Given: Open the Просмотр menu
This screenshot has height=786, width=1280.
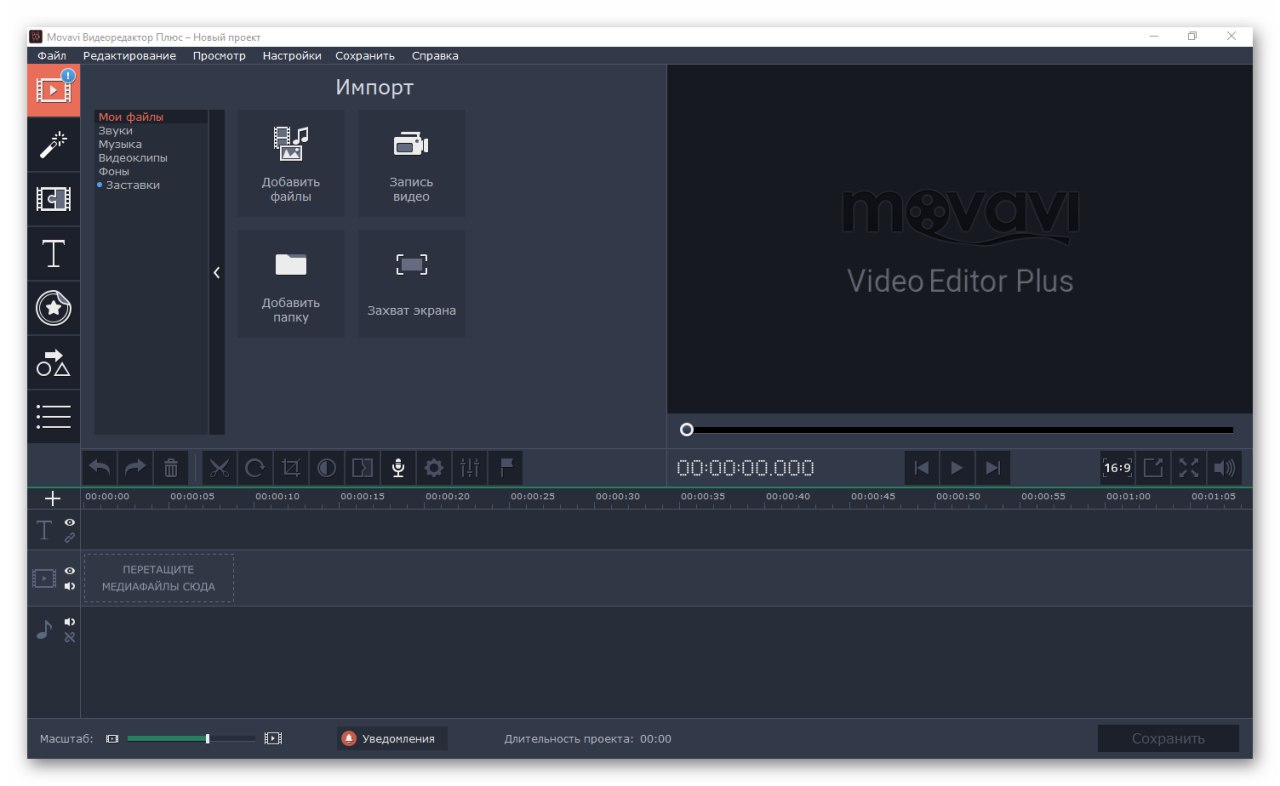Looking at the screenshot, I should [219, 56].
